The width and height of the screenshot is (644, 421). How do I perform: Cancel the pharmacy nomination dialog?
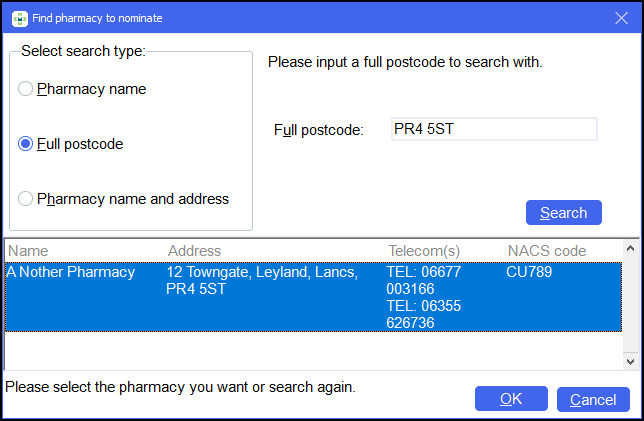pyautogui.click(x=593, y=399)
